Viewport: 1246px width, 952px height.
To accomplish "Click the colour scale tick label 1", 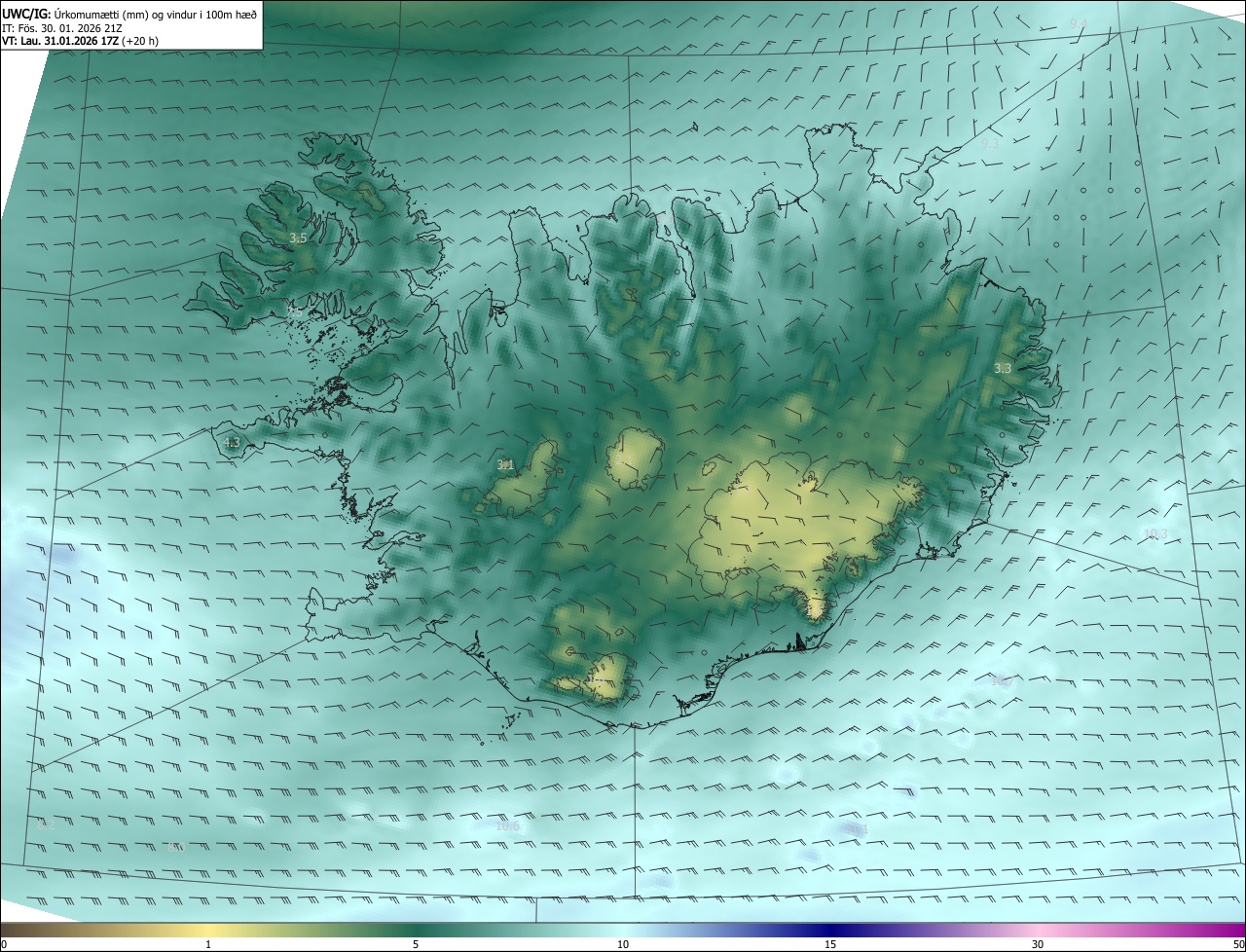I will pos(208,944).
